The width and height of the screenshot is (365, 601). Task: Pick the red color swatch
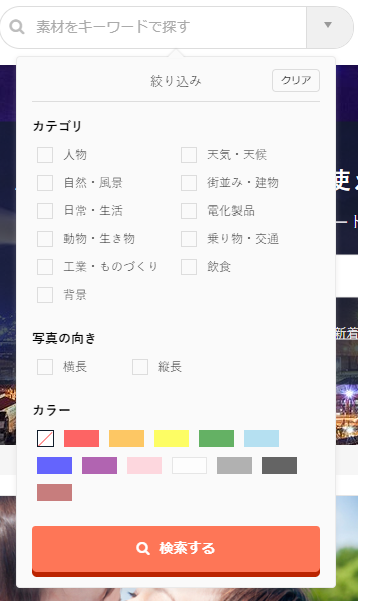(x=81, y=438)
